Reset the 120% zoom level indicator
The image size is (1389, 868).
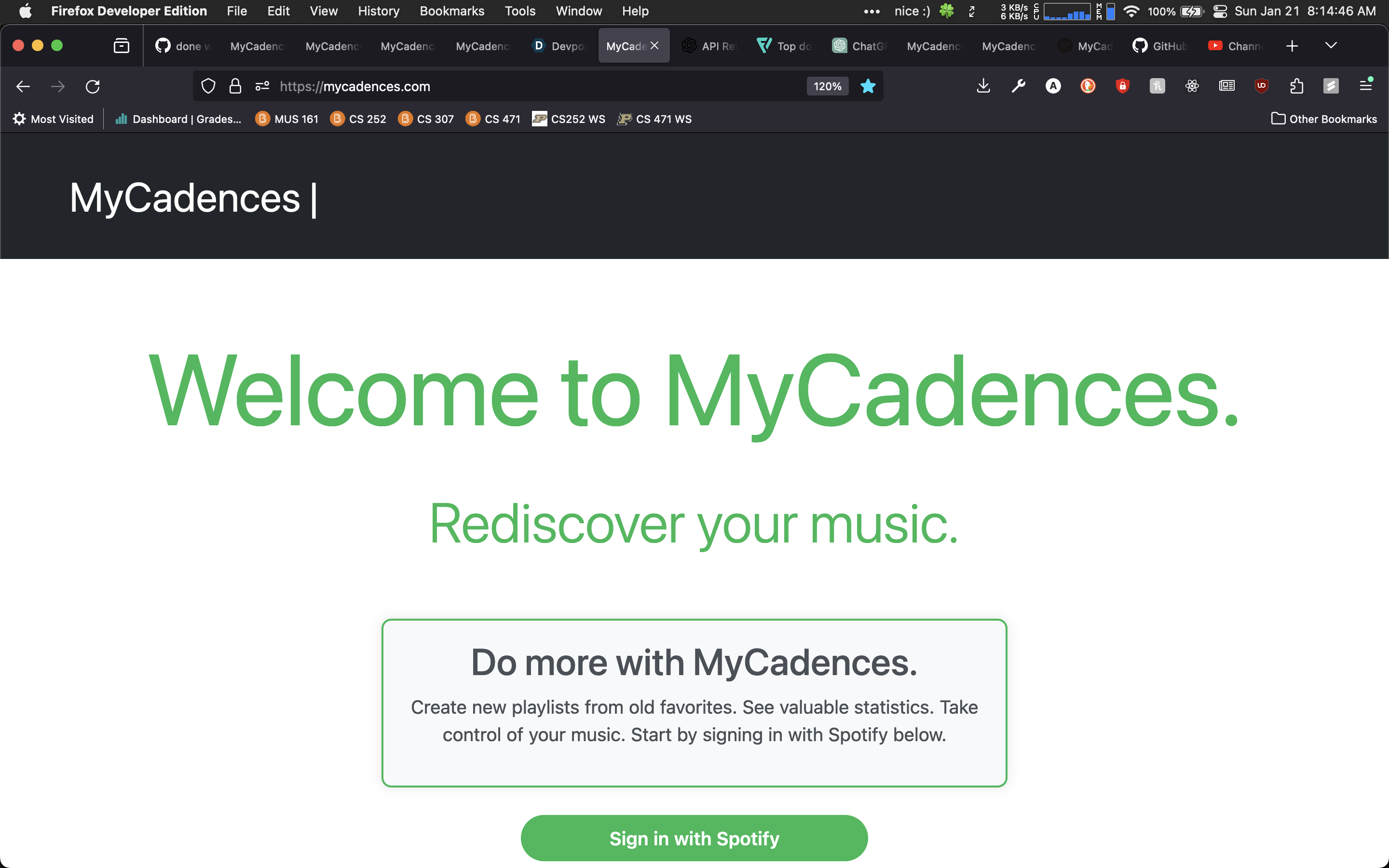click(827, 86)
